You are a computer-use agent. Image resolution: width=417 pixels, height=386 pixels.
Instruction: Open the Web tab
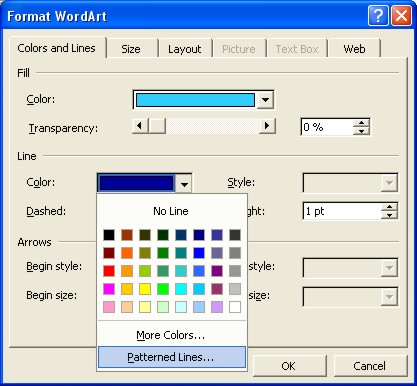pyautogui.click(x=354, y=49)
